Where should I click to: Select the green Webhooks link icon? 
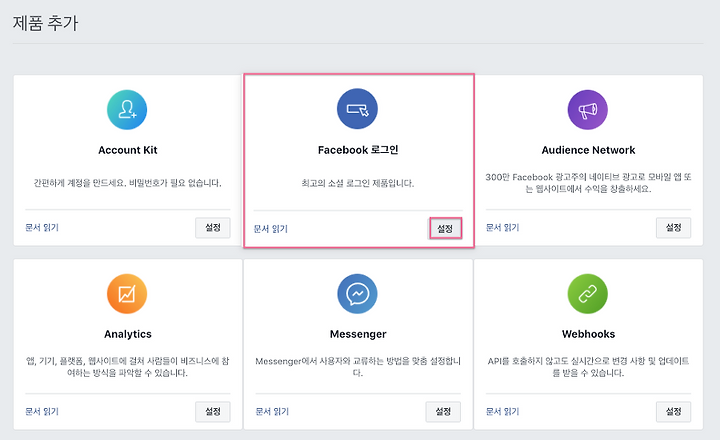(588, 294)
